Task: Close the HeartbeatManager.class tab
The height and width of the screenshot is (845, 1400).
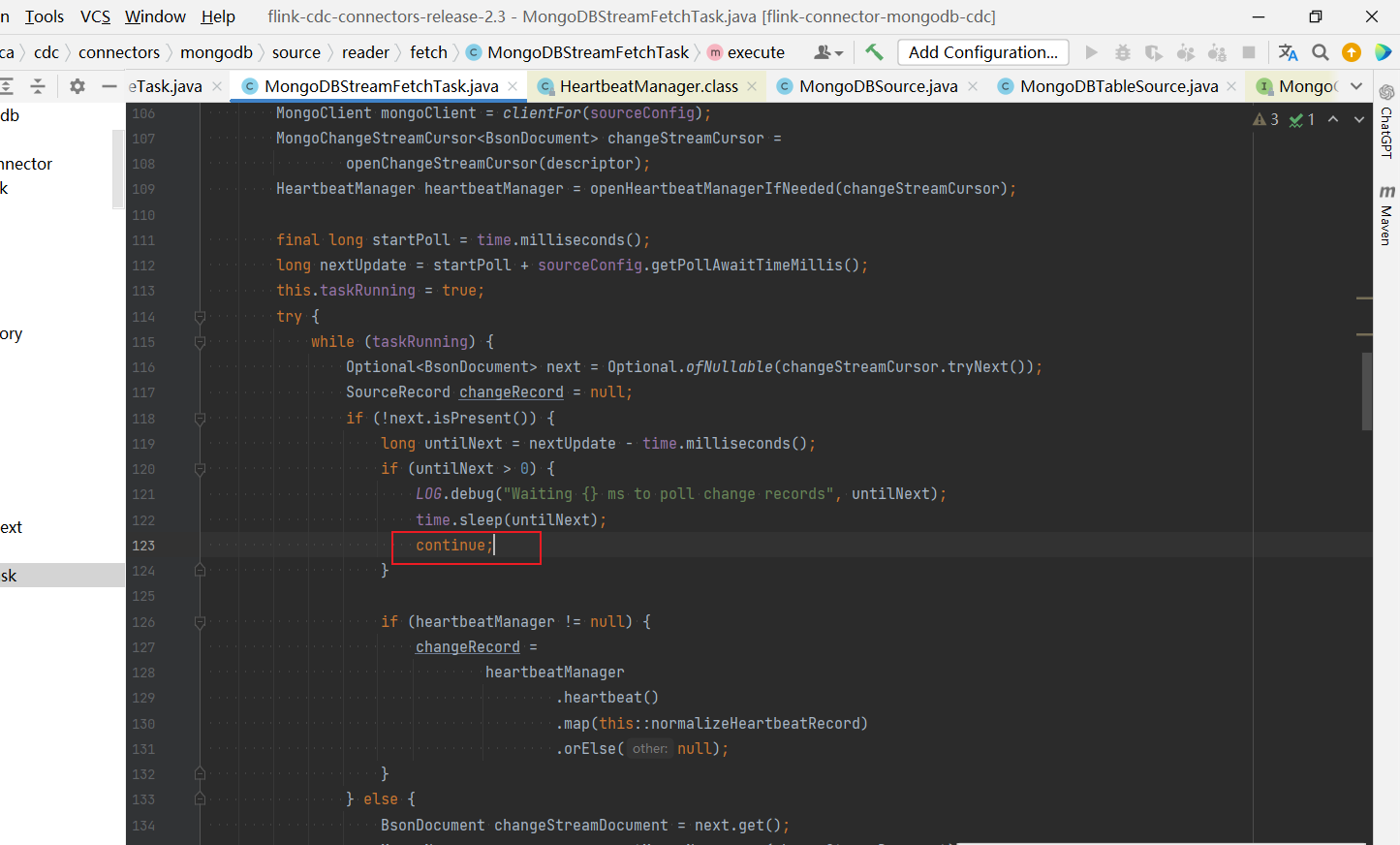Action: click(x=752, y=86)
